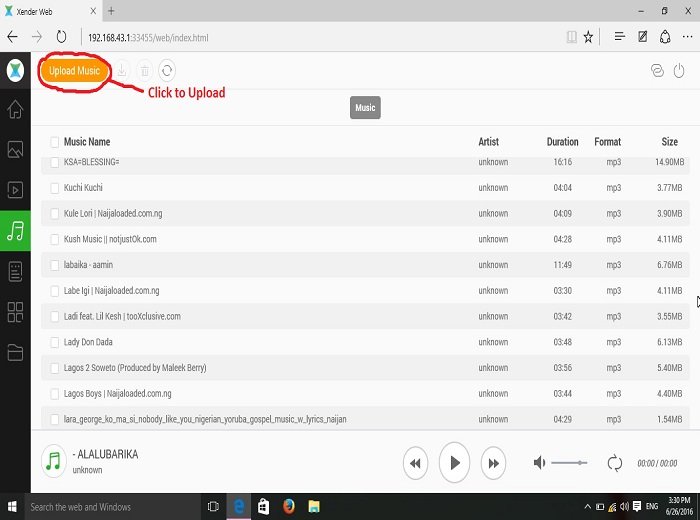
Task: Toggle the repeat playback icon
Action: click(615, 463)
